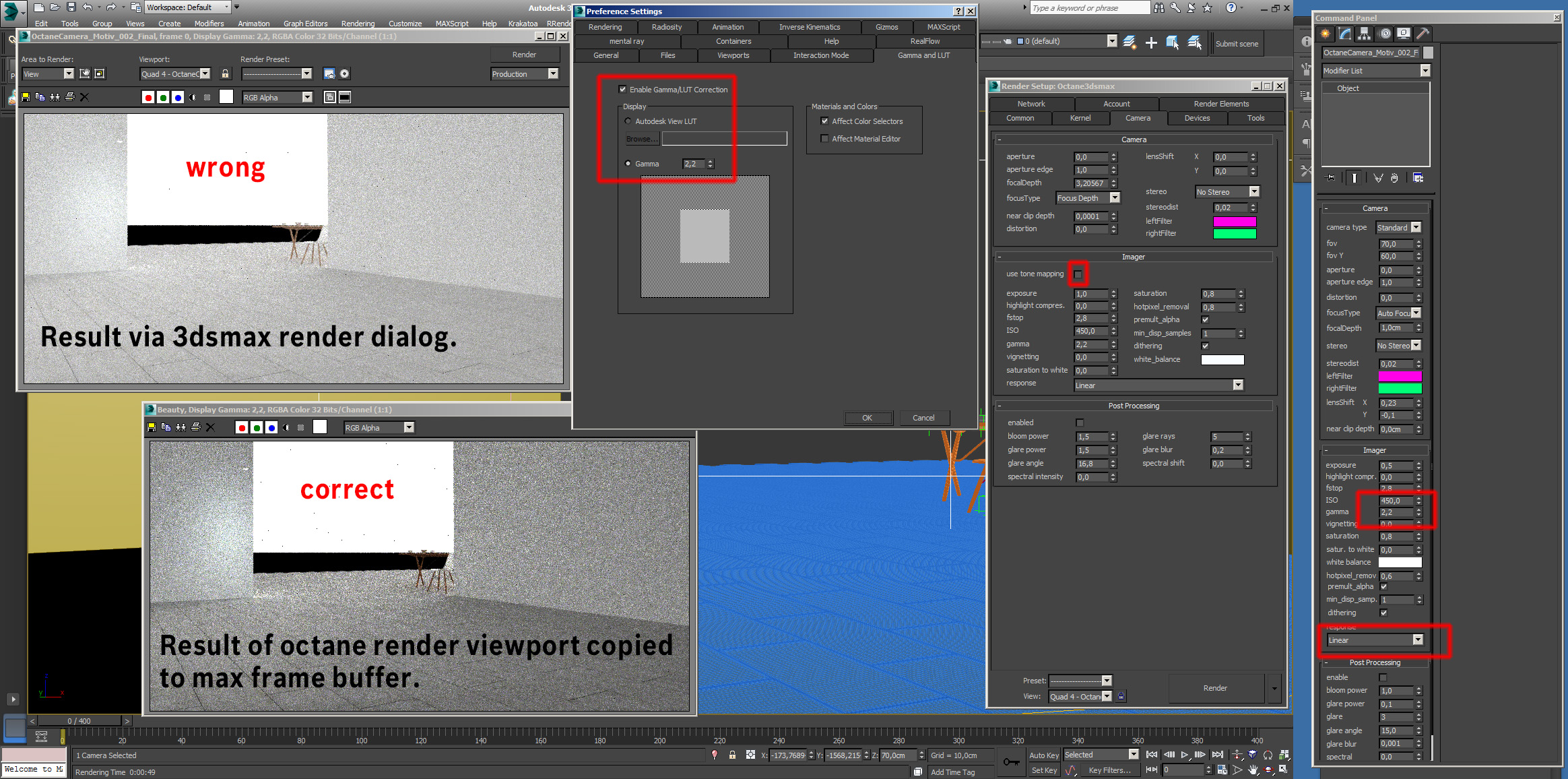Click the Motion tab icon

click(x=1384, y=34)
